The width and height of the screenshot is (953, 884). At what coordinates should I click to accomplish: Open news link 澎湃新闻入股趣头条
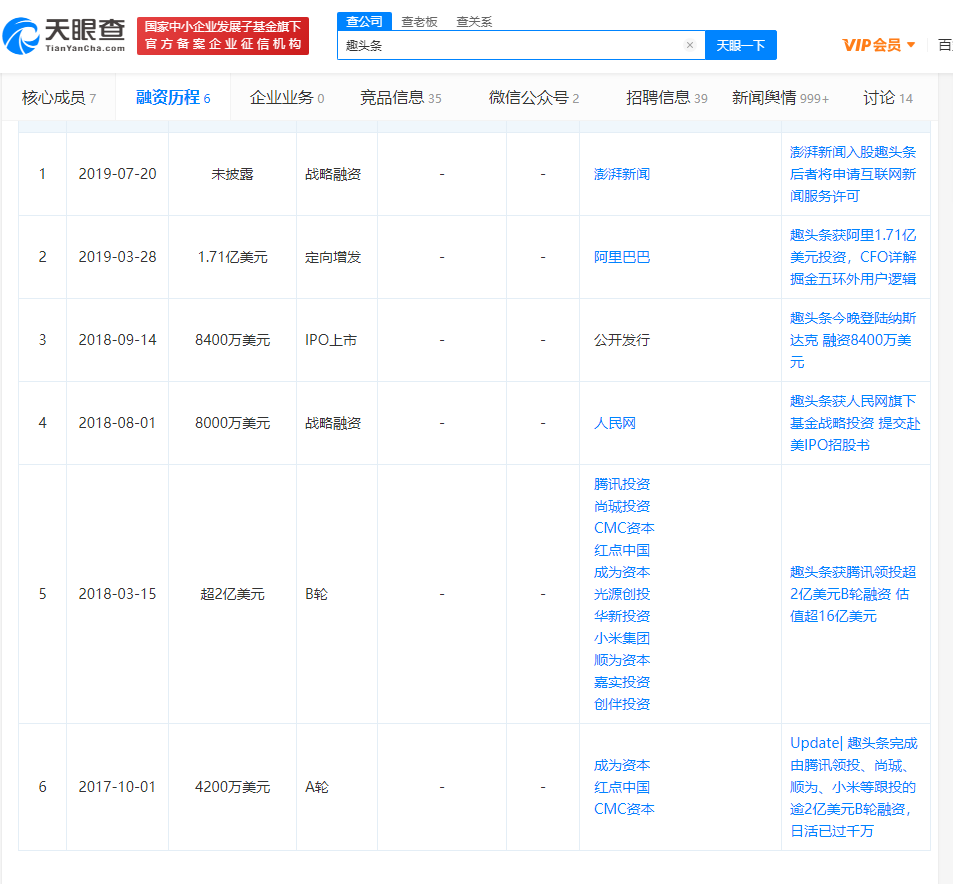click(853, 174)
